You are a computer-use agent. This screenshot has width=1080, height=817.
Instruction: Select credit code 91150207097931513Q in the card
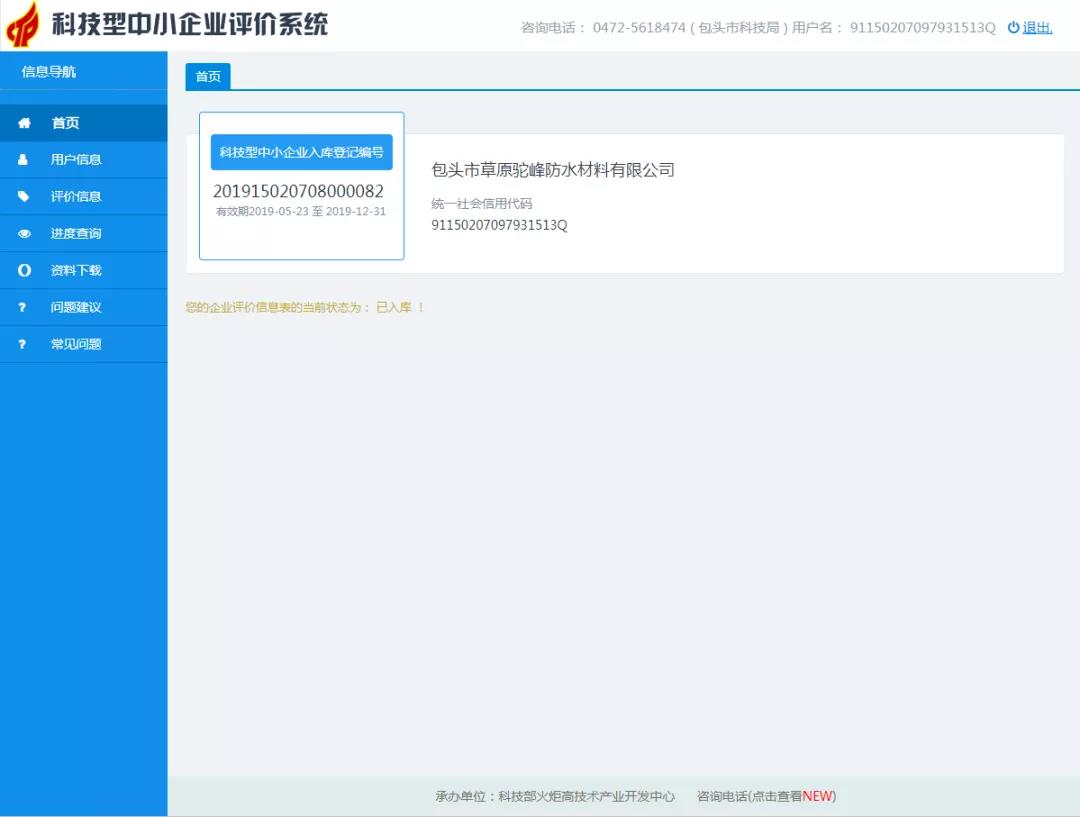pos(499,225)
